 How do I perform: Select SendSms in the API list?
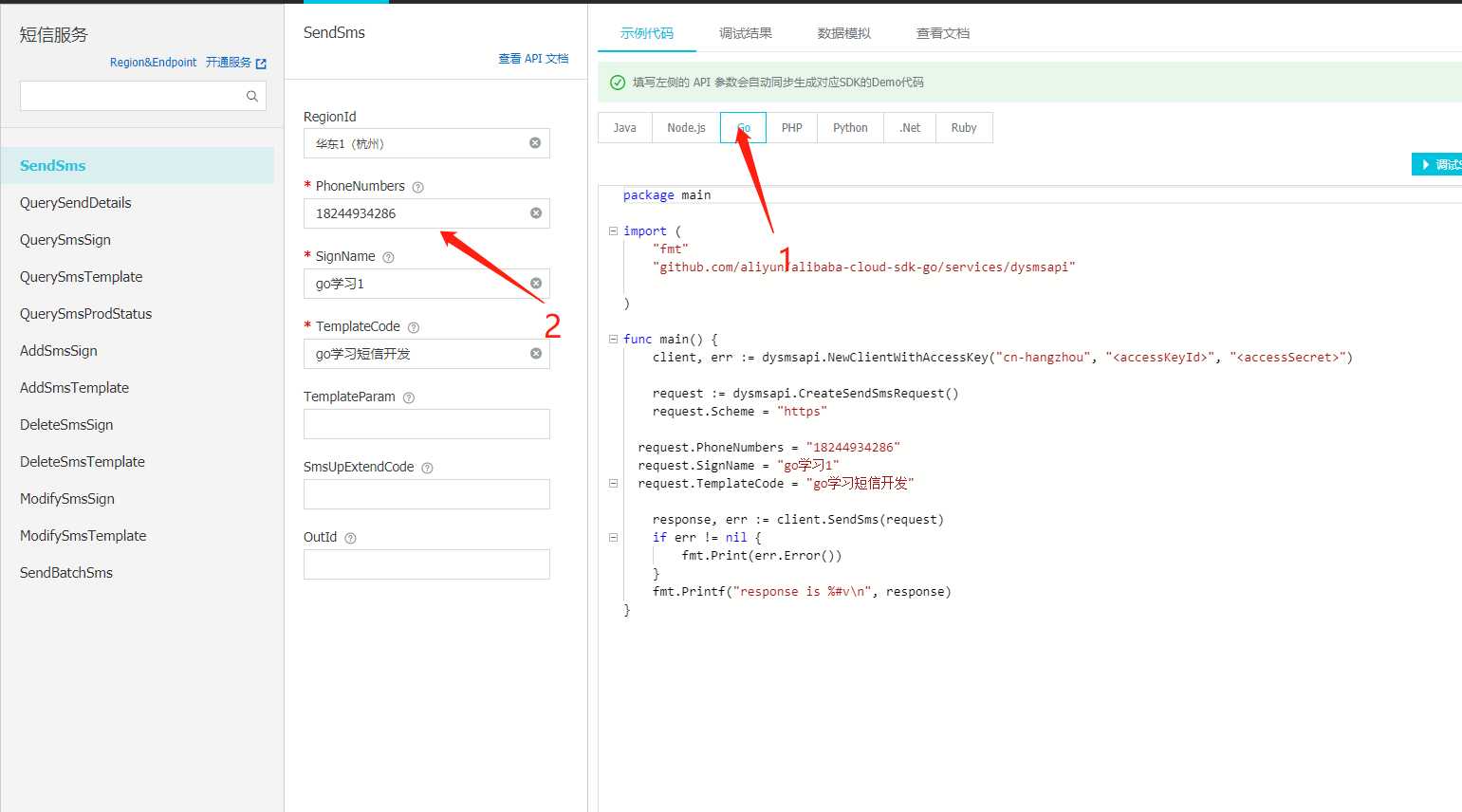coord(138,165)
